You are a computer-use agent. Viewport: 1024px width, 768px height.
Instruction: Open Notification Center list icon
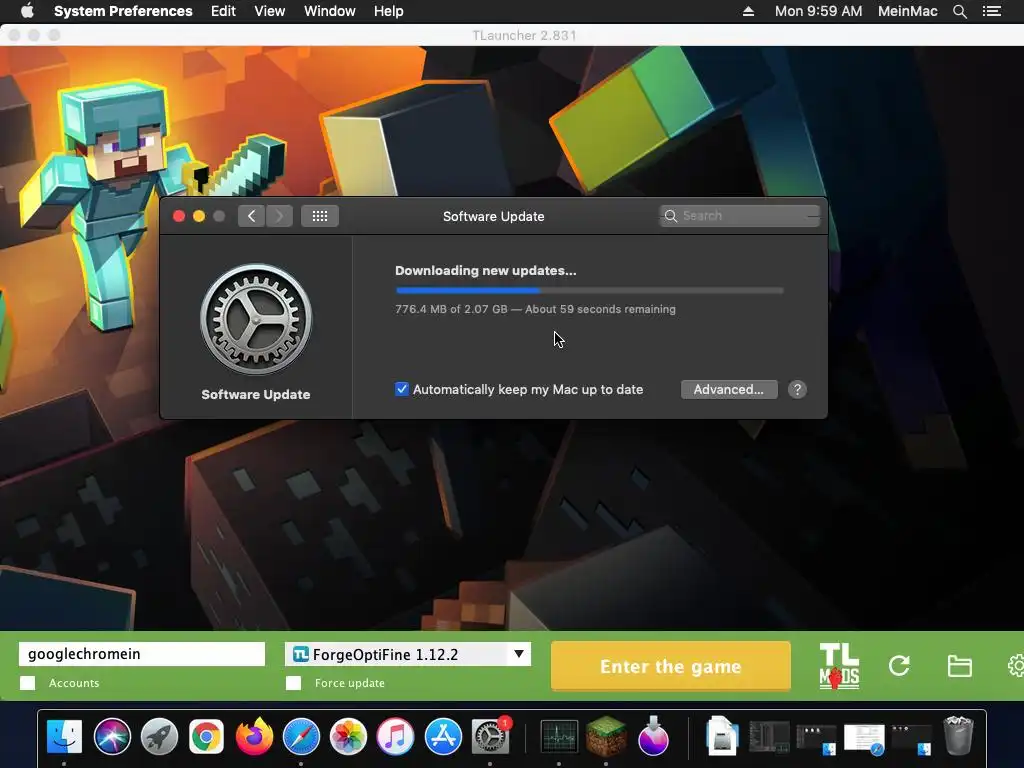pyautogui.click(x=991, y=11)
